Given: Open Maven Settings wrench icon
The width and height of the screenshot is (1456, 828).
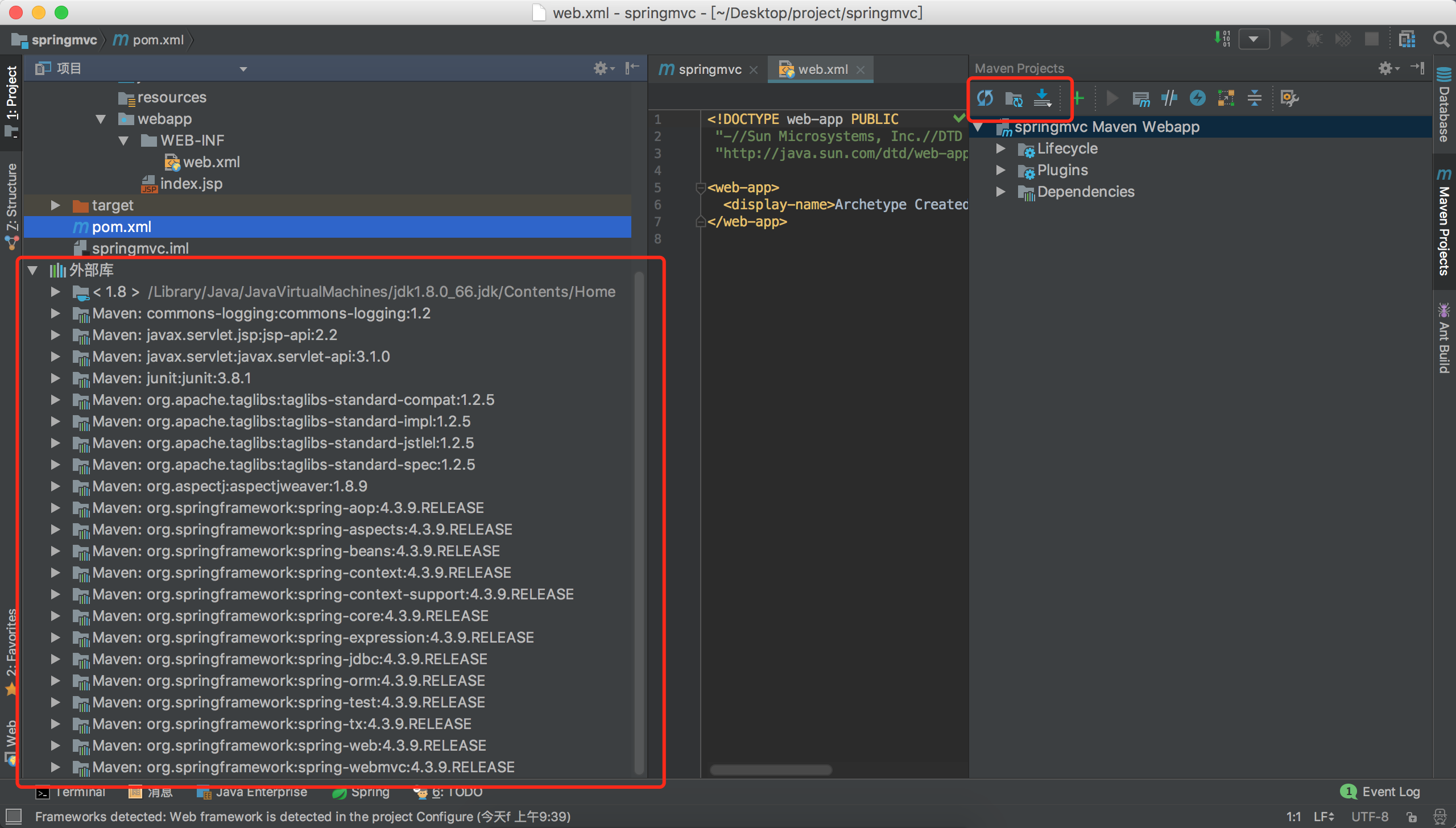Looking at the screenshot, I should click(x=1289, y=98).
